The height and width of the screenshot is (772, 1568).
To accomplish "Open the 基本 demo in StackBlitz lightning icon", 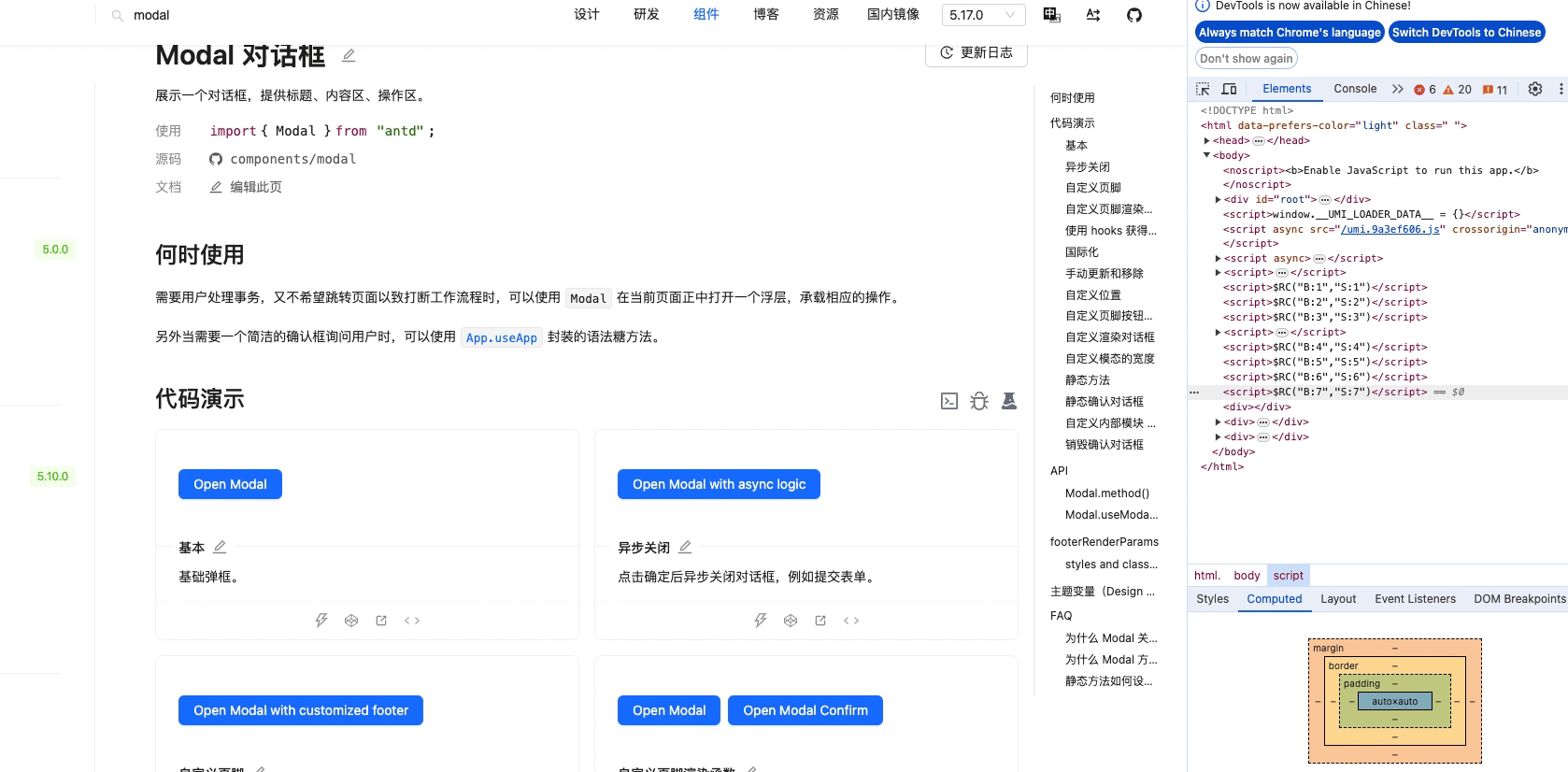I will point(321,621).
